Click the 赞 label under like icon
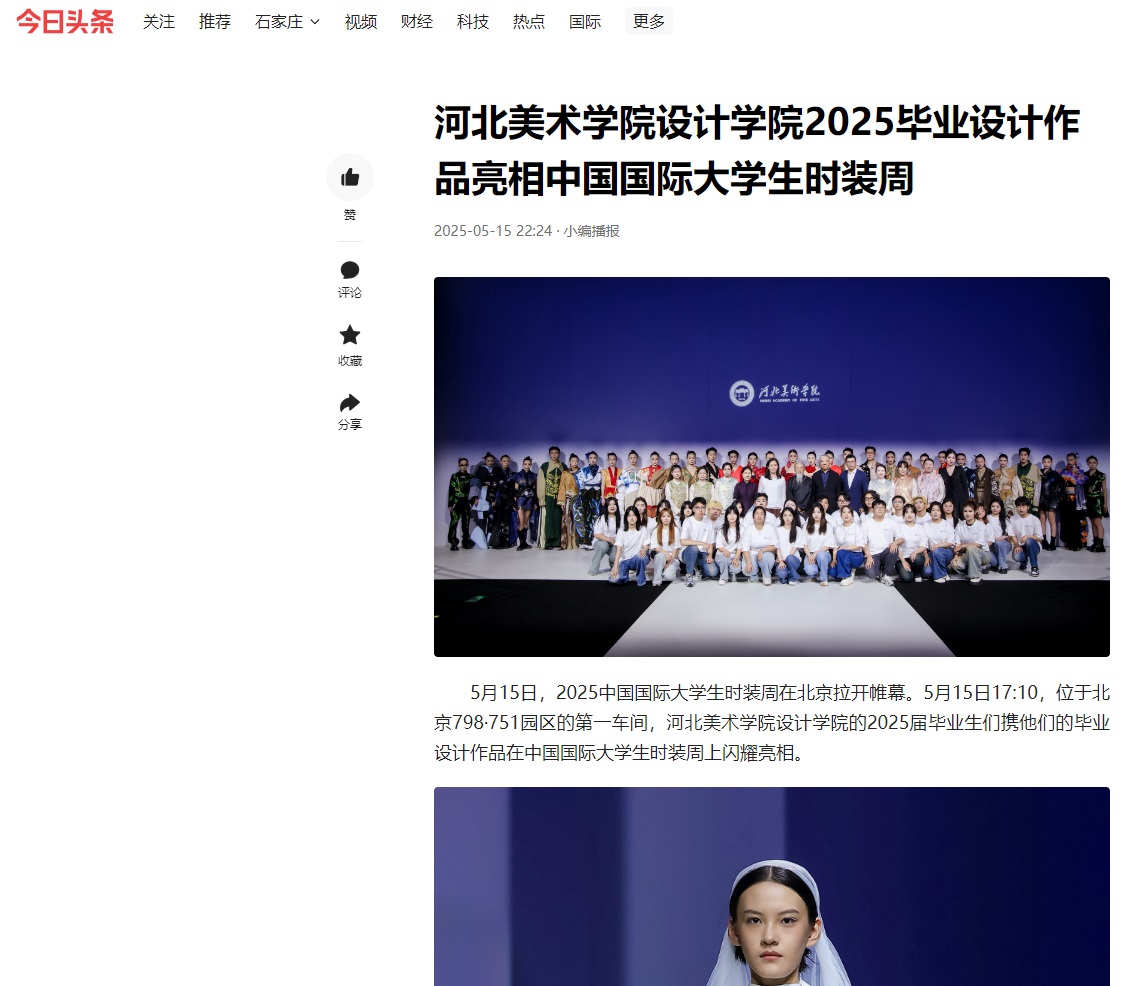 pyautogui.click(x=350, y=215)
